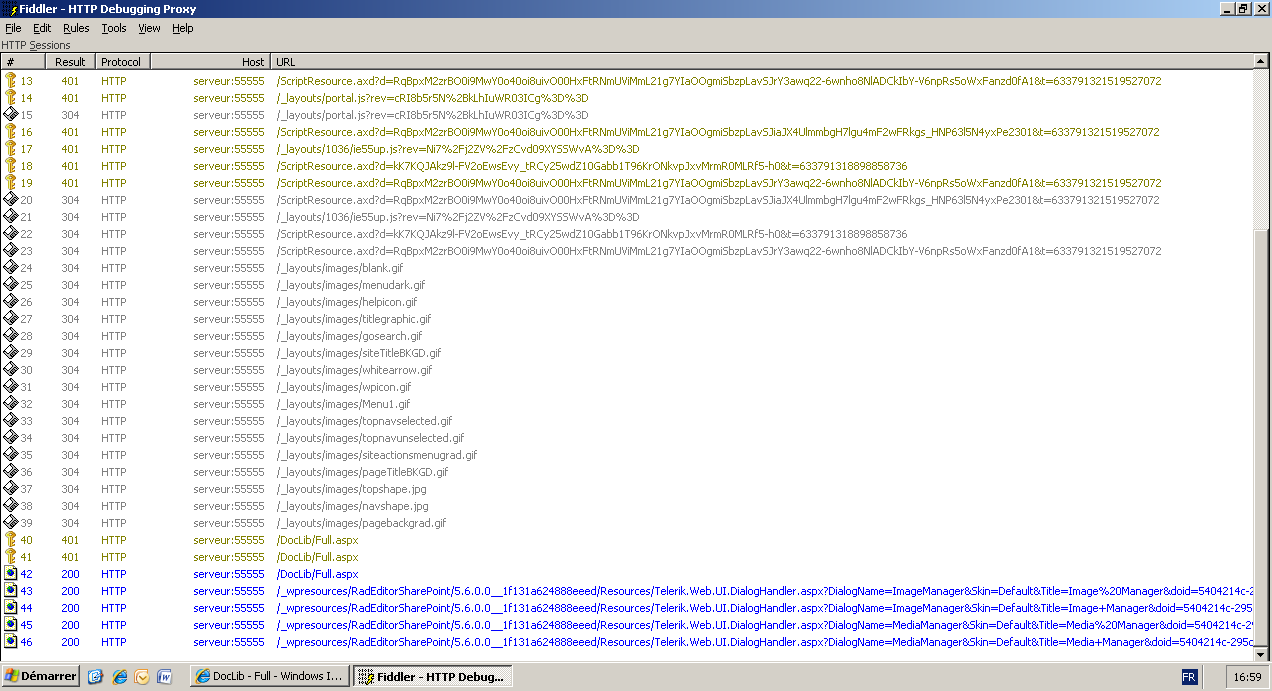Image resolution: width=1272 pixels, height=691 pixels.
Task: Click the page icon of session 42
Action: click(10, 574)
